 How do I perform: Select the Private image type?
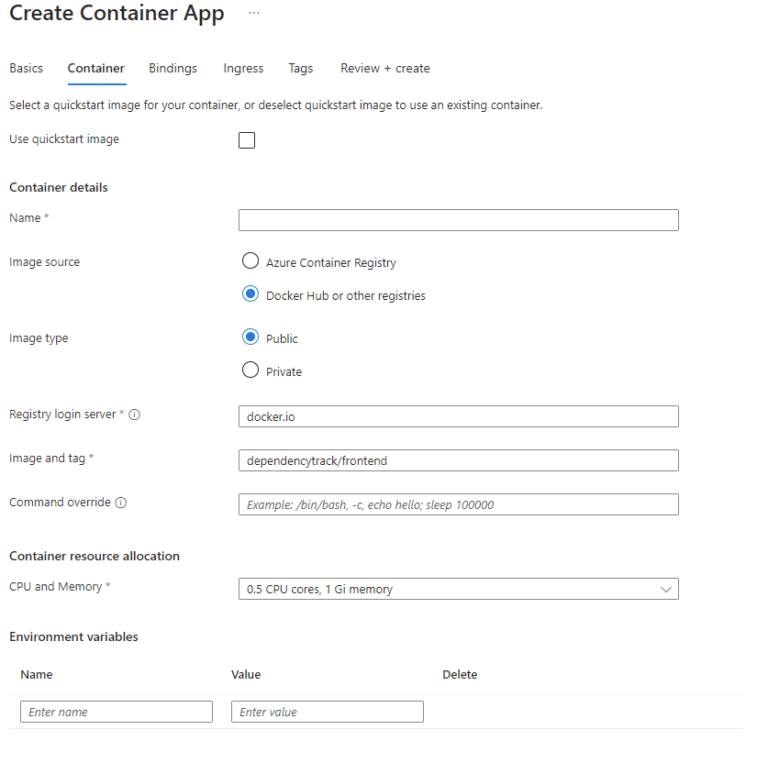[251, 371]
